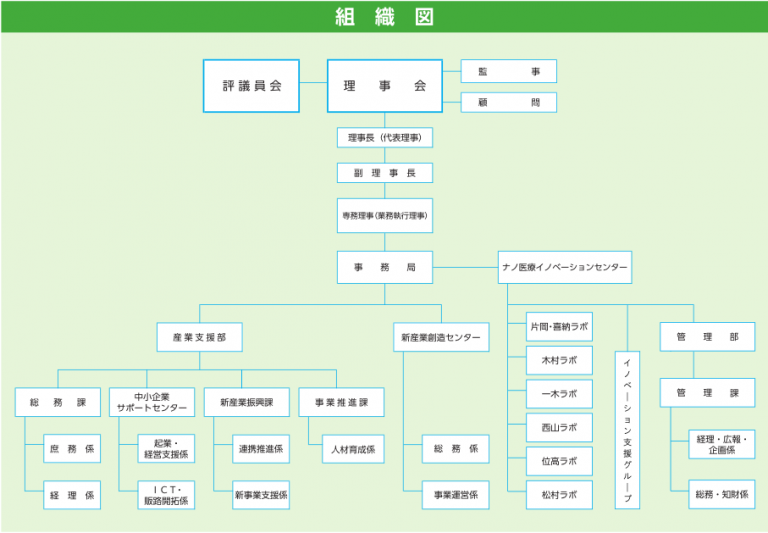
Task: Select the 総務課 box
Action: 58,402
